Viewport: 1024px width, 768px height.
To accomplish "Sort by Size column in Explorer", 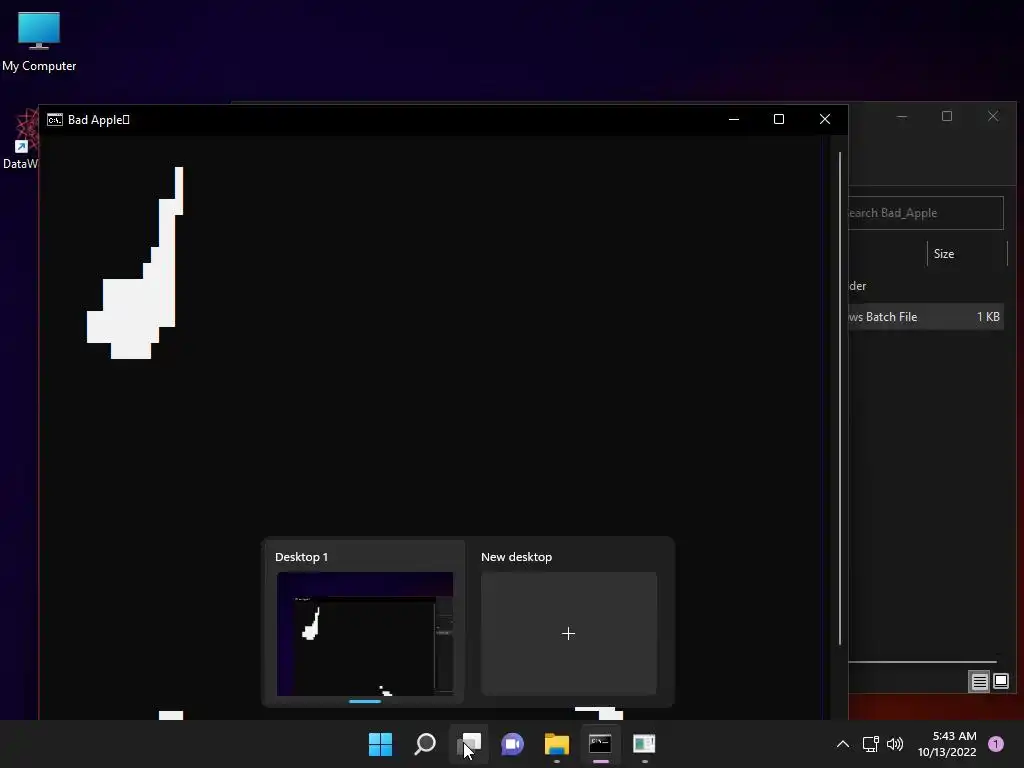I will tap(944, 253).
